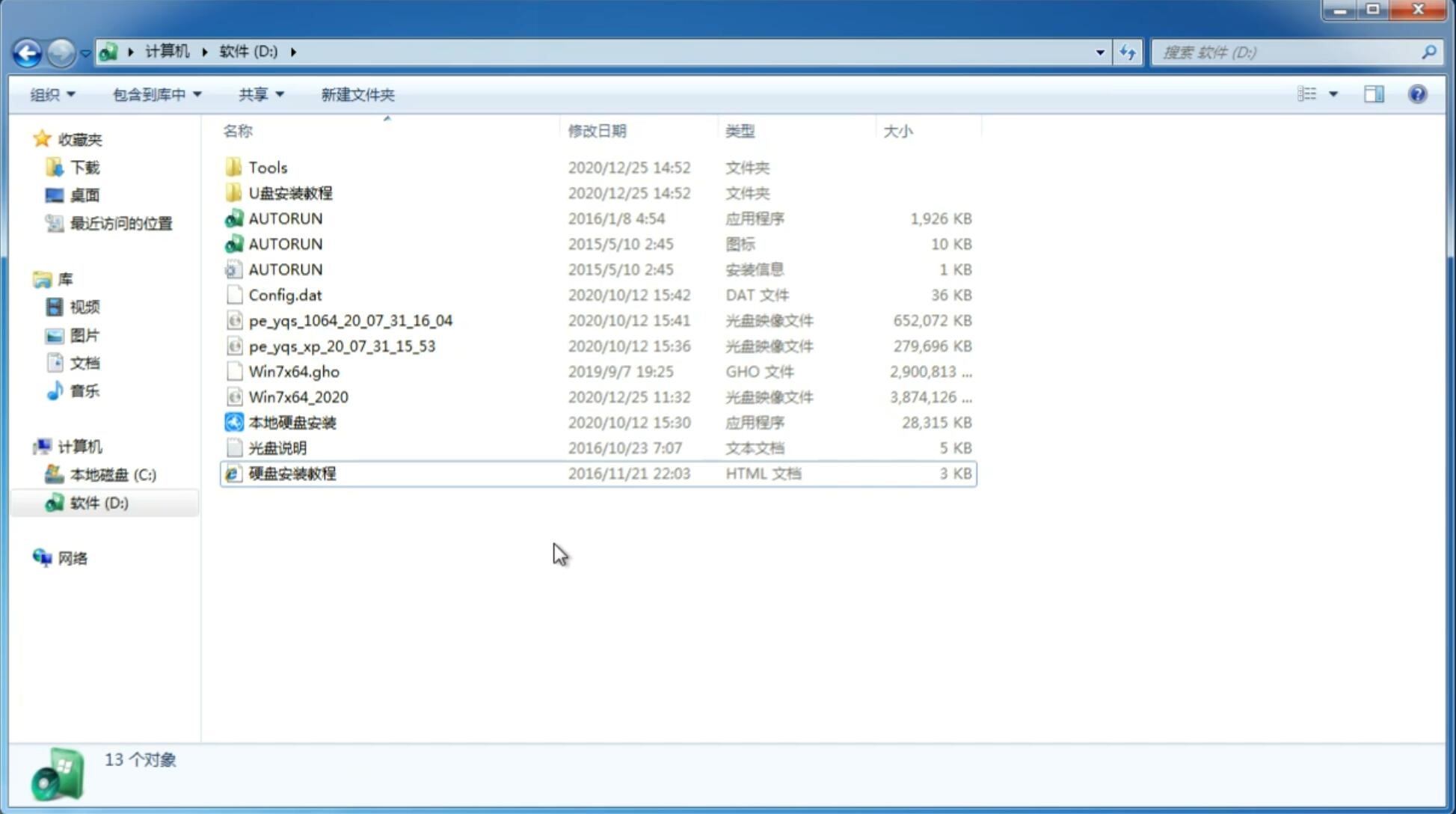Screen dimensions: 1456x814
Task: Open 光盘说明 text document
Action: [x=278, y=447]
